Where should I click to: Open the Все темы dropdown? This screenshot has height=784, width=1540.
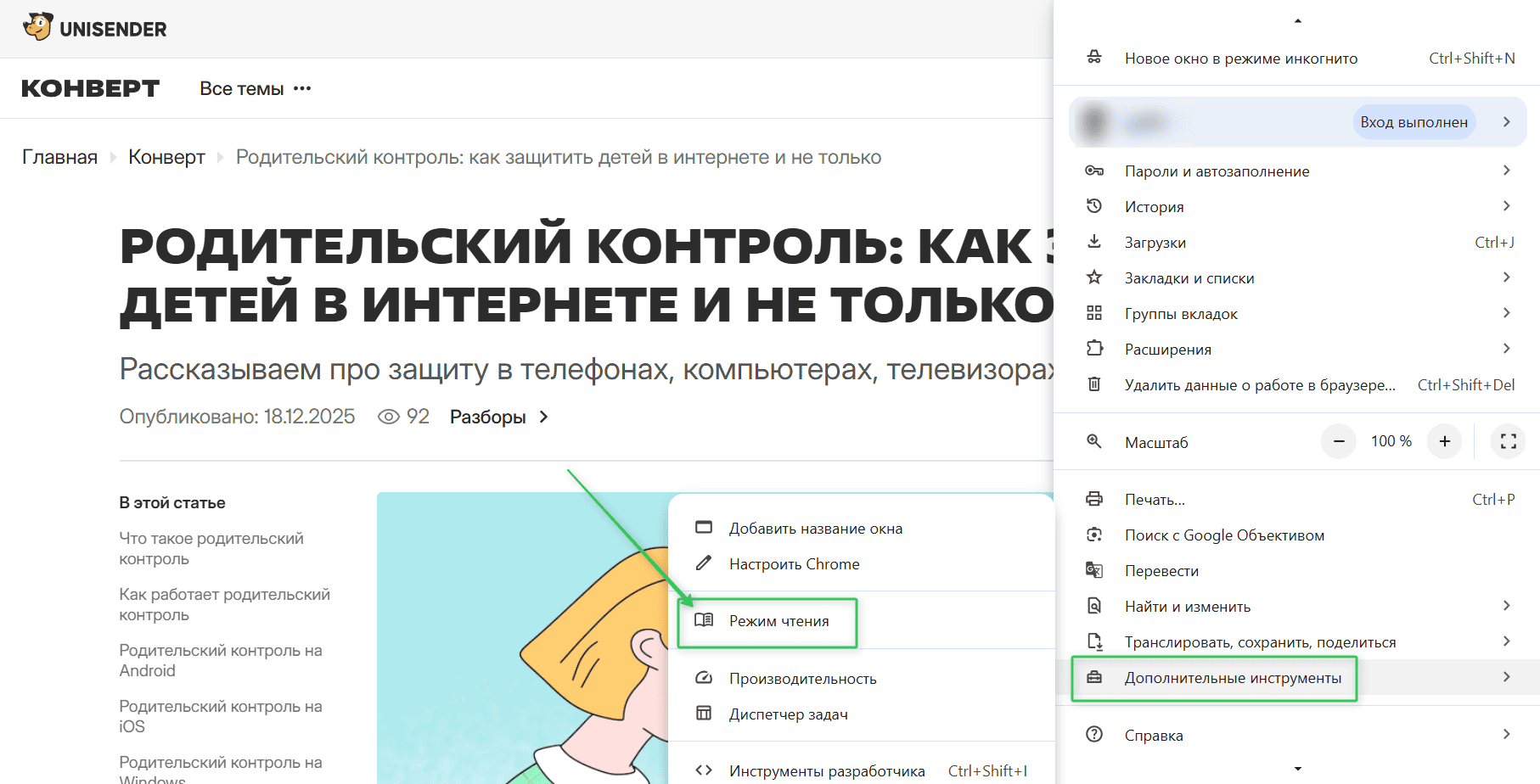(x=255, y=88)
